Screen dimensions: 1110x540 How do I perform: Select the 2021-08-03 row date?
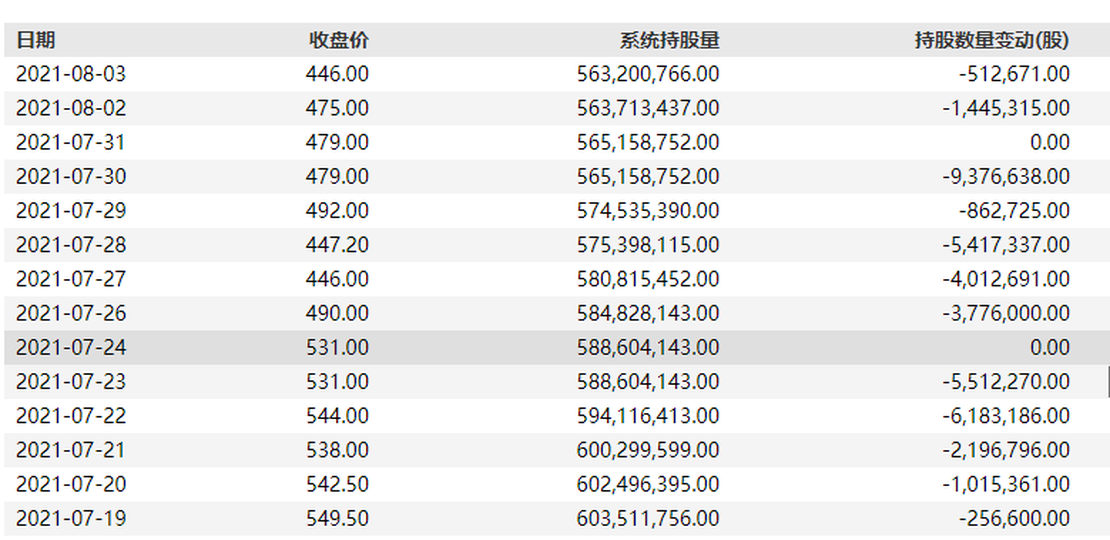pyautogui.click(x=71, y=74)
